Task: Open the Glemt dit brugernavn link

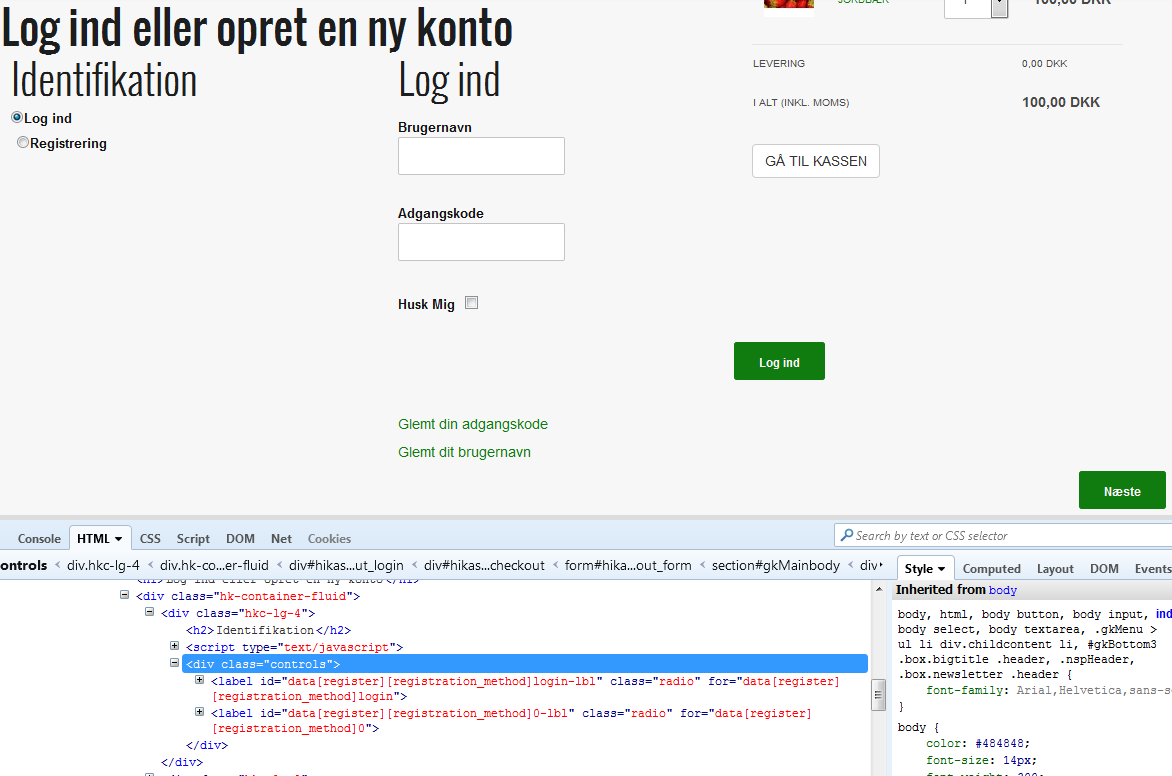Action: [x=464, y=452]
